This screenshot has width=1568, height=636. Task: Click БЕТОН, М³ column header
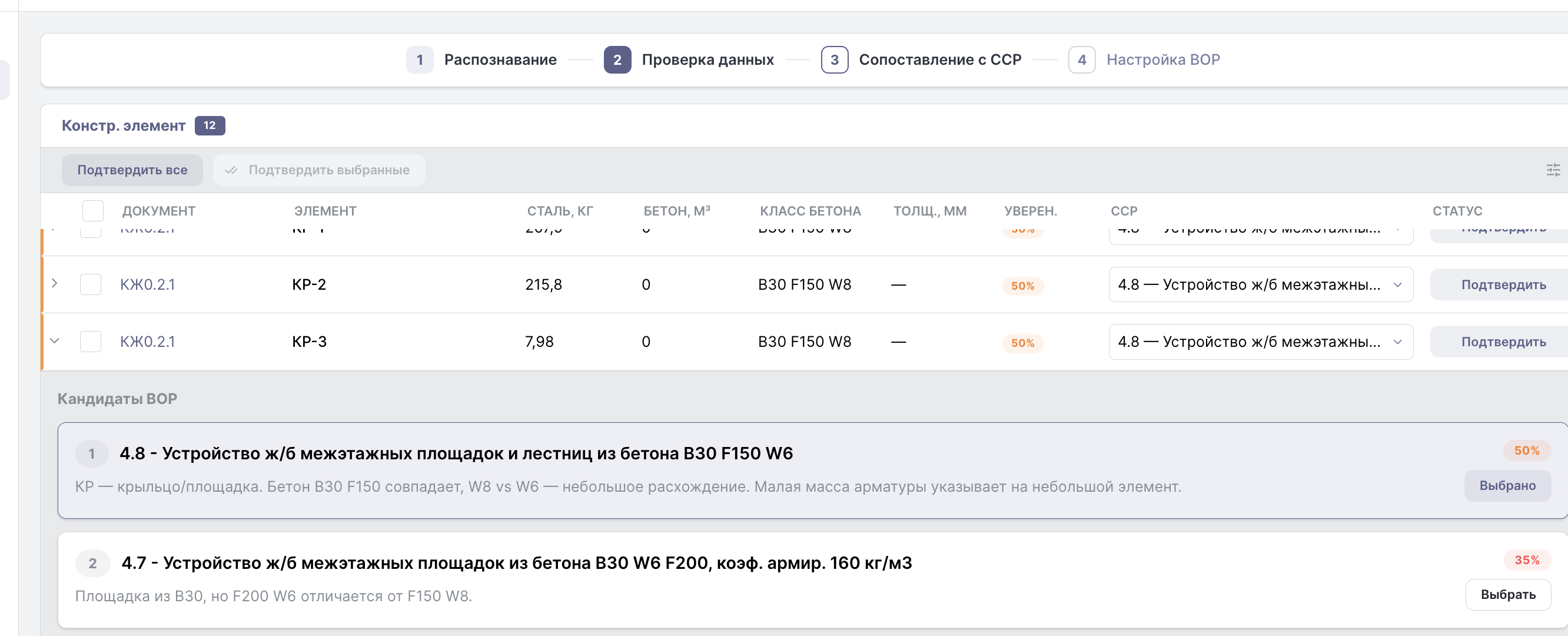click(677, 211)
